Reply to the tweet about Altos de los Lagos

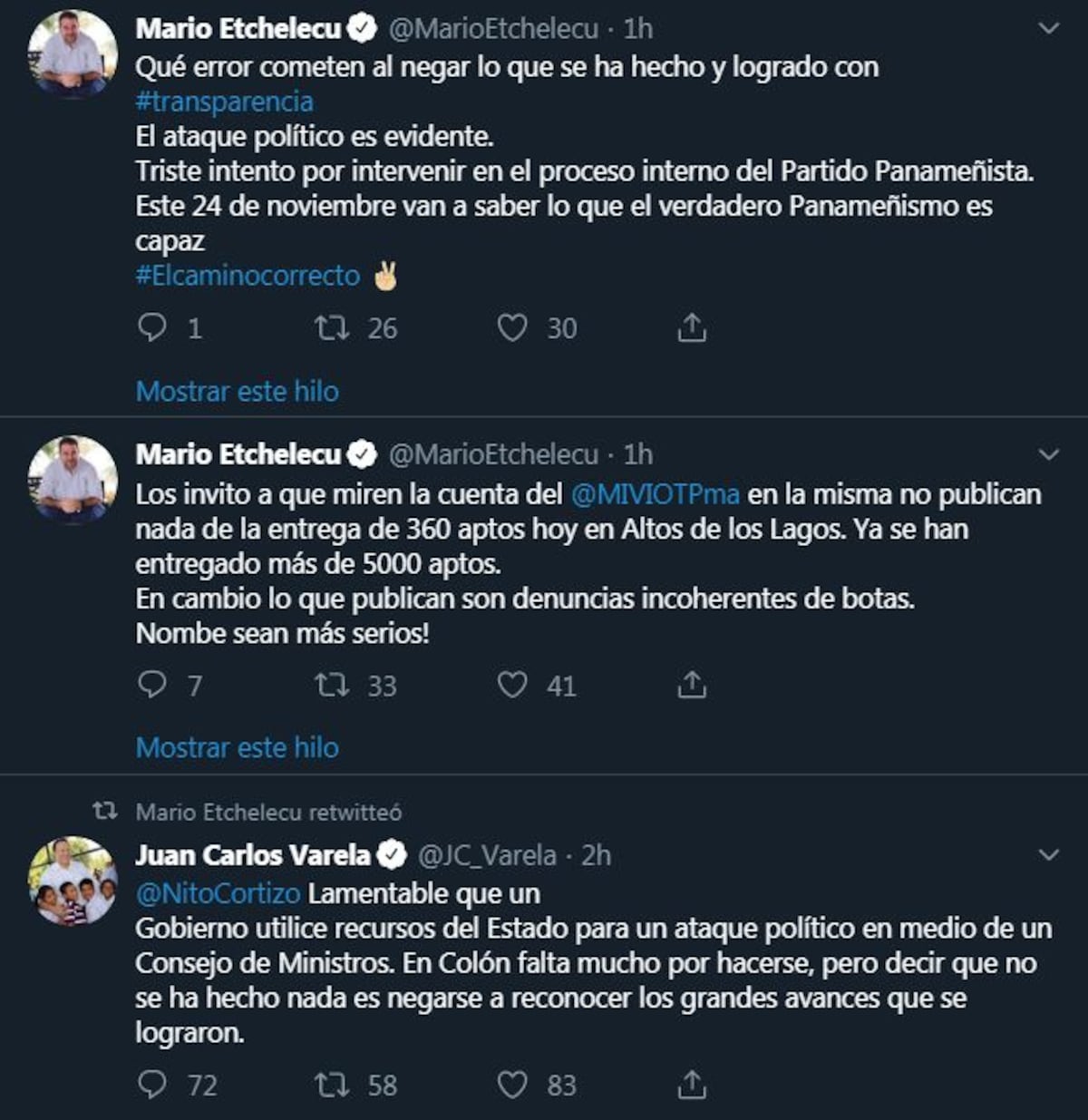click(152, 685)
